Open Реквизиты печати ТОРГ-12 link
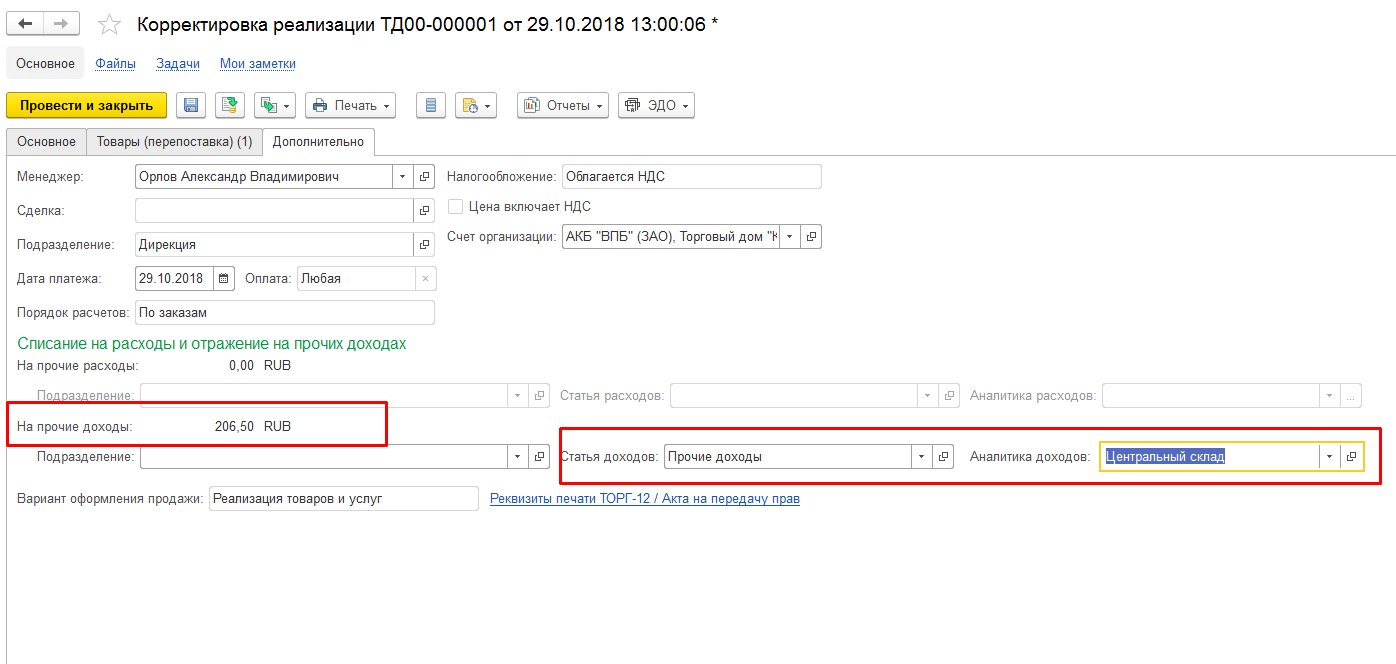The width and height of the screenshot is (1396, 664). pos(645,498)
